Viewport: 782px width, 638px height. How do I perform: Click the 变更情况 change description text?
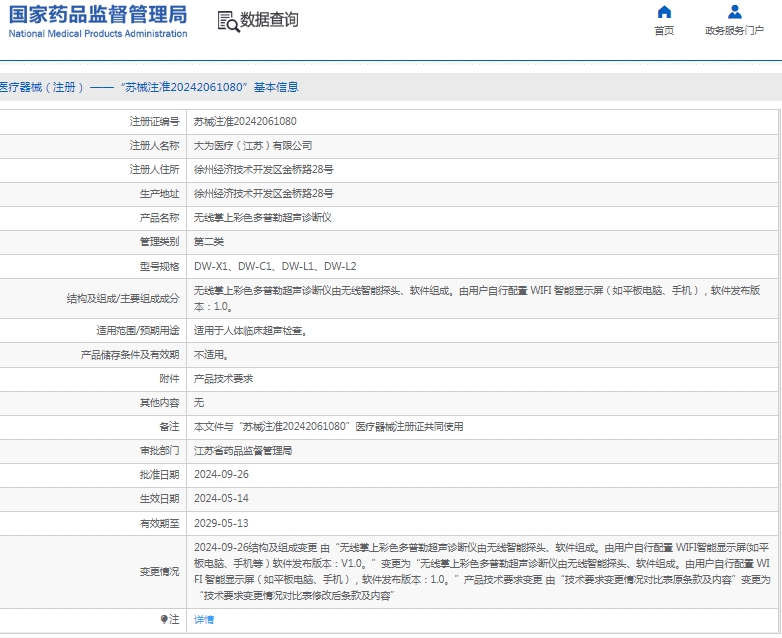pos(482,572)
